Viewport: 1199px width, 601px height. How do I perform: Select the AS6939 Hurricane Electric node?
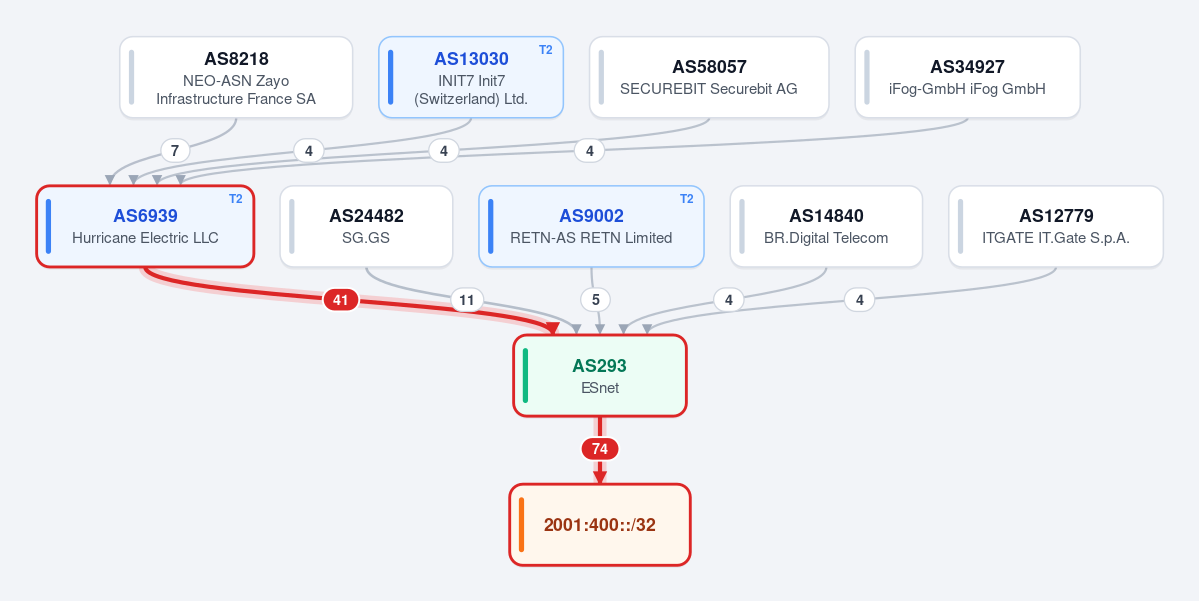click(145, 226)
